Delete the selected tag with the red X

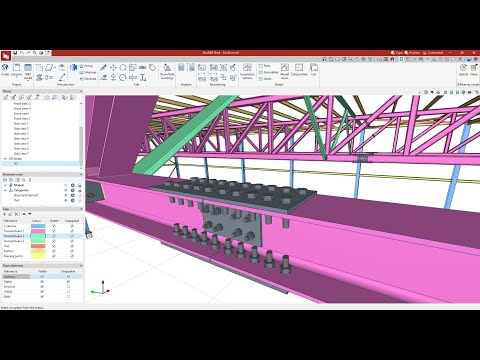tap(16, 214)
